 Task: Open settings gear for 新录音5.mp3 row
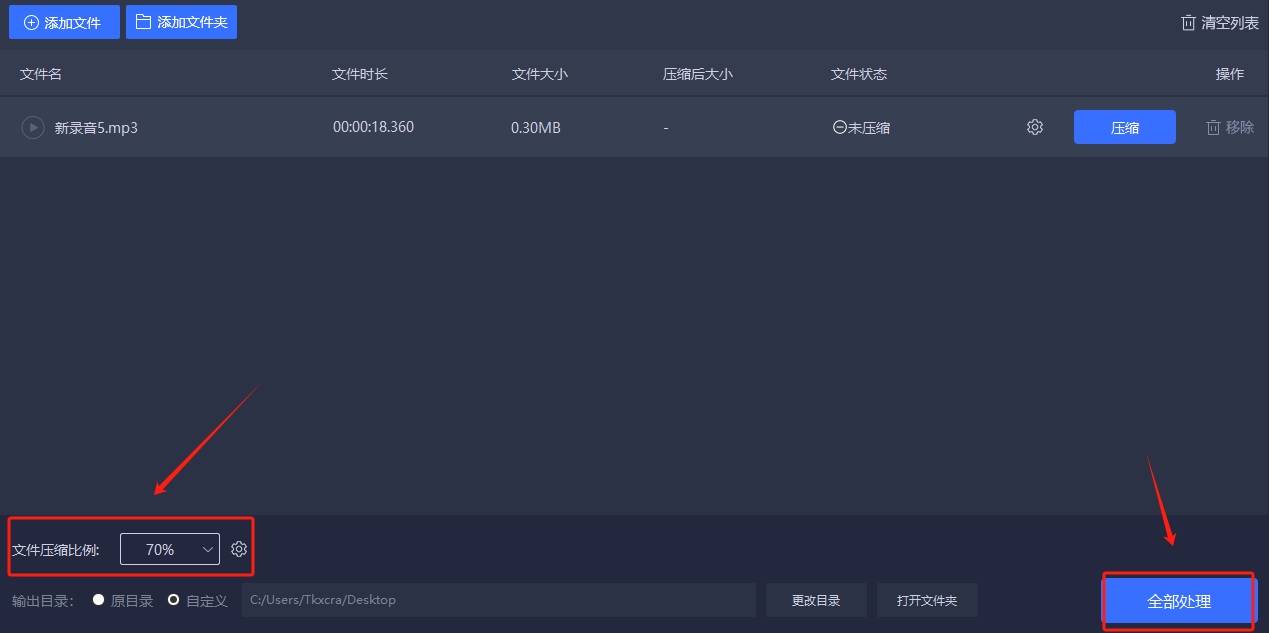point(1035,127)
